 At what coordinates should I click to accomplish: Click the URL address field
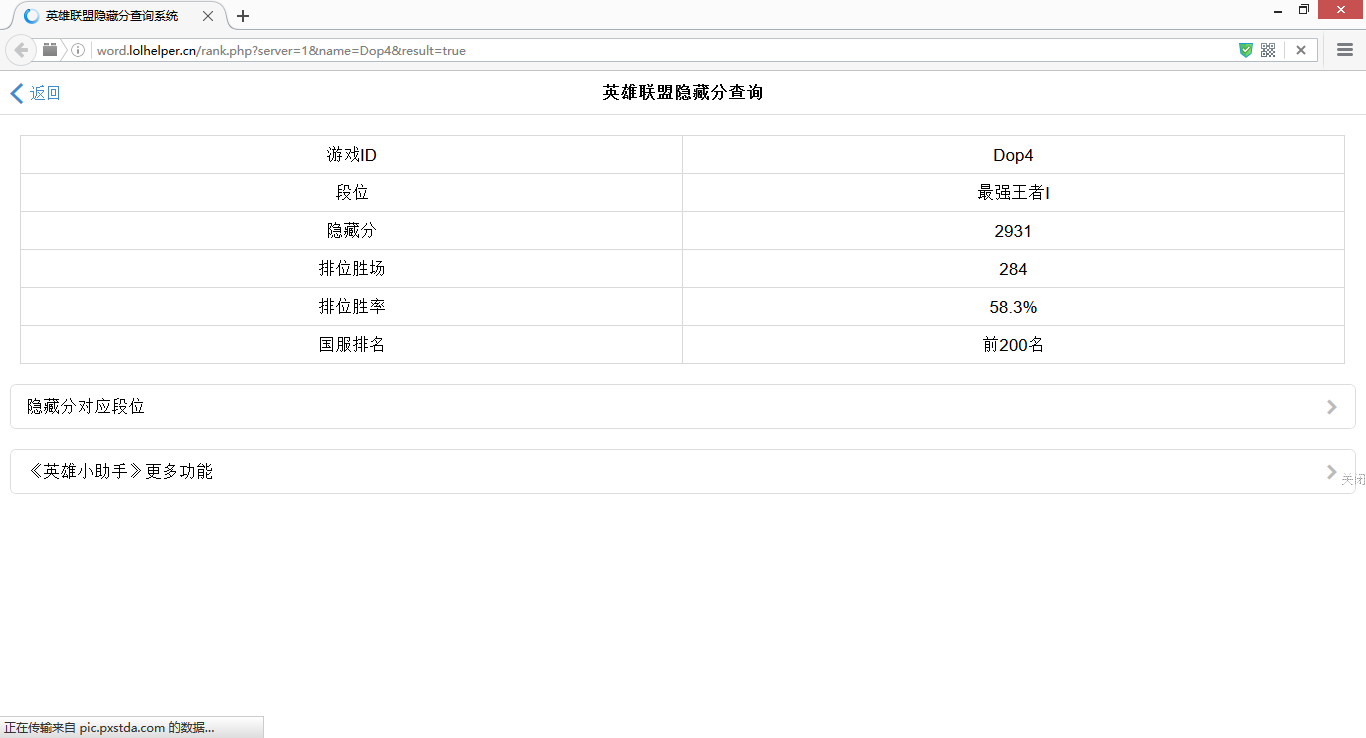pyautogui.click(x=660, y=50)
